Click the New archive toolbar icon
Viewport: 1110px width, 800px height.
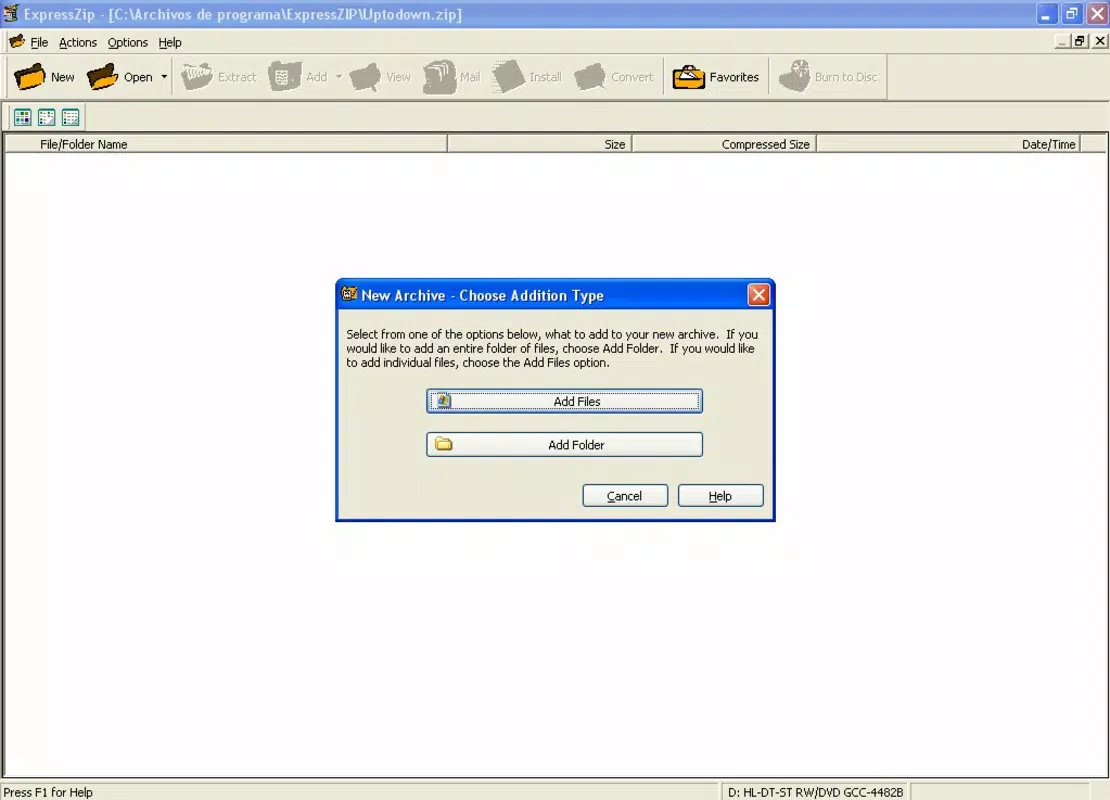pos(30,77)
